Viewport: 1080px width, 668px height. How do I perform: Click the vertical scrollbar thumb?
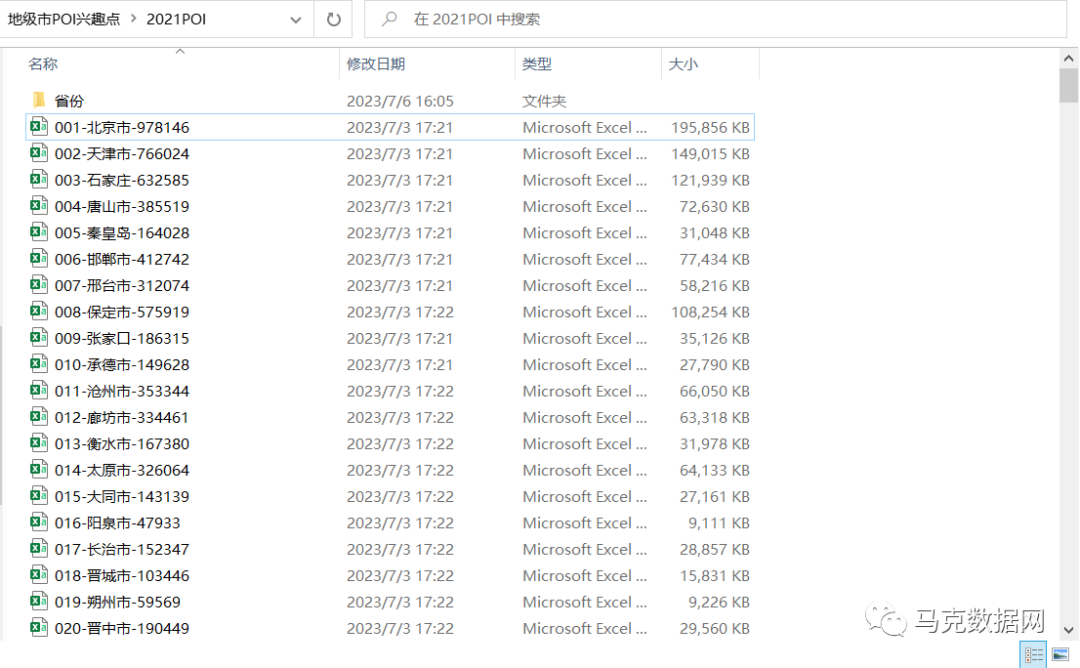(x=1068, y=85)
